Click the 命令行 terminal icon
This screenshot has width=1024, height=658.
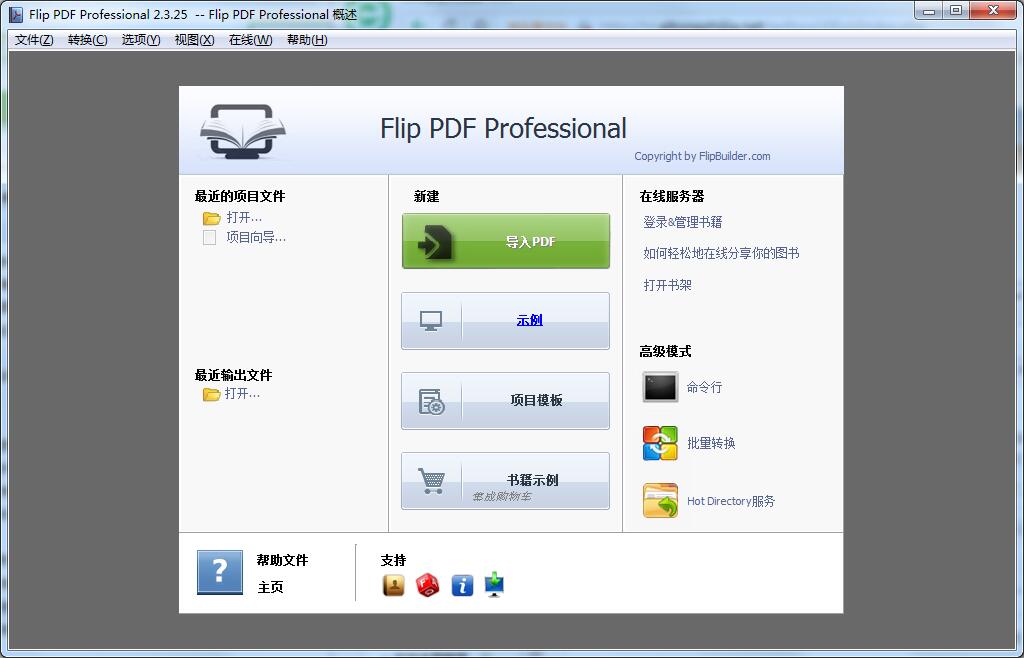pyautogui.click(x=660, y=387)
